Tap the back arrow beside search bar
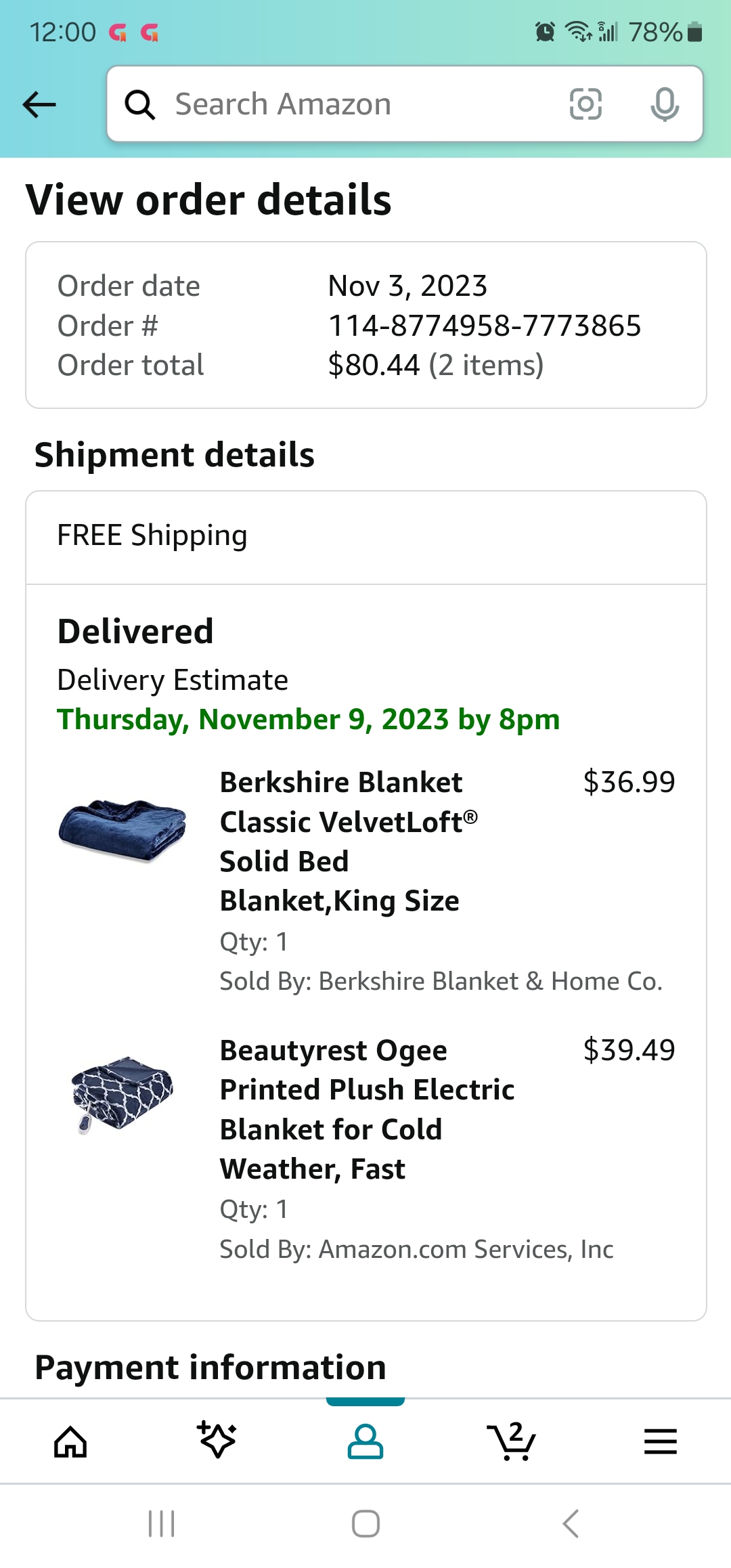Image resolution: width=731 pixels, height=1568 pixels. coord(39,104)
